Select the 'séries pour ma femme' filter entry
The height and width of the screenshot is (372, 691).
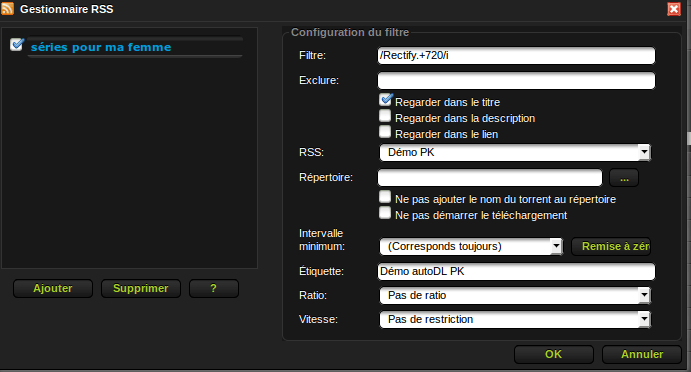pos(135,47)
